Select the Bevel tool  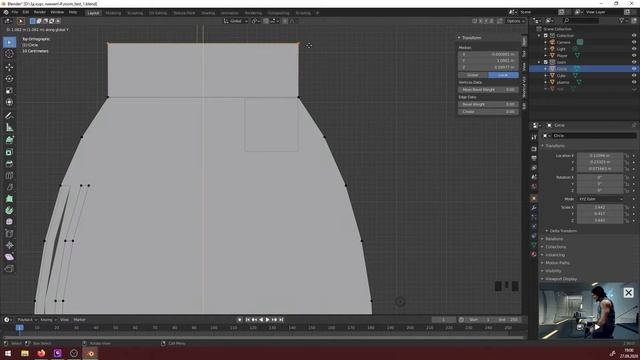tap(9, 164)
